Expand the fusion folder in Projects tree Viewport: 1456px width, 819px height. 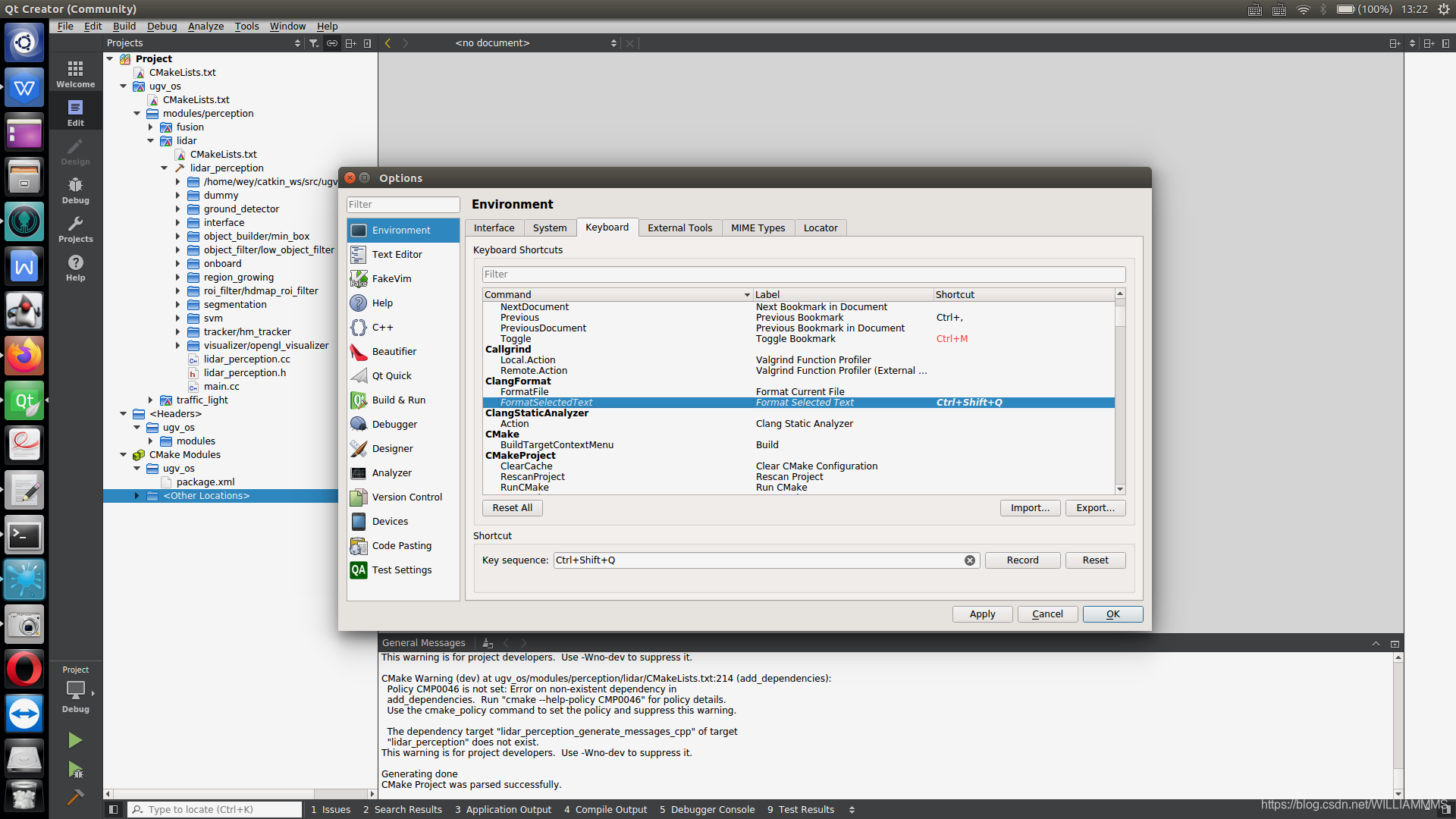[150, 127]
